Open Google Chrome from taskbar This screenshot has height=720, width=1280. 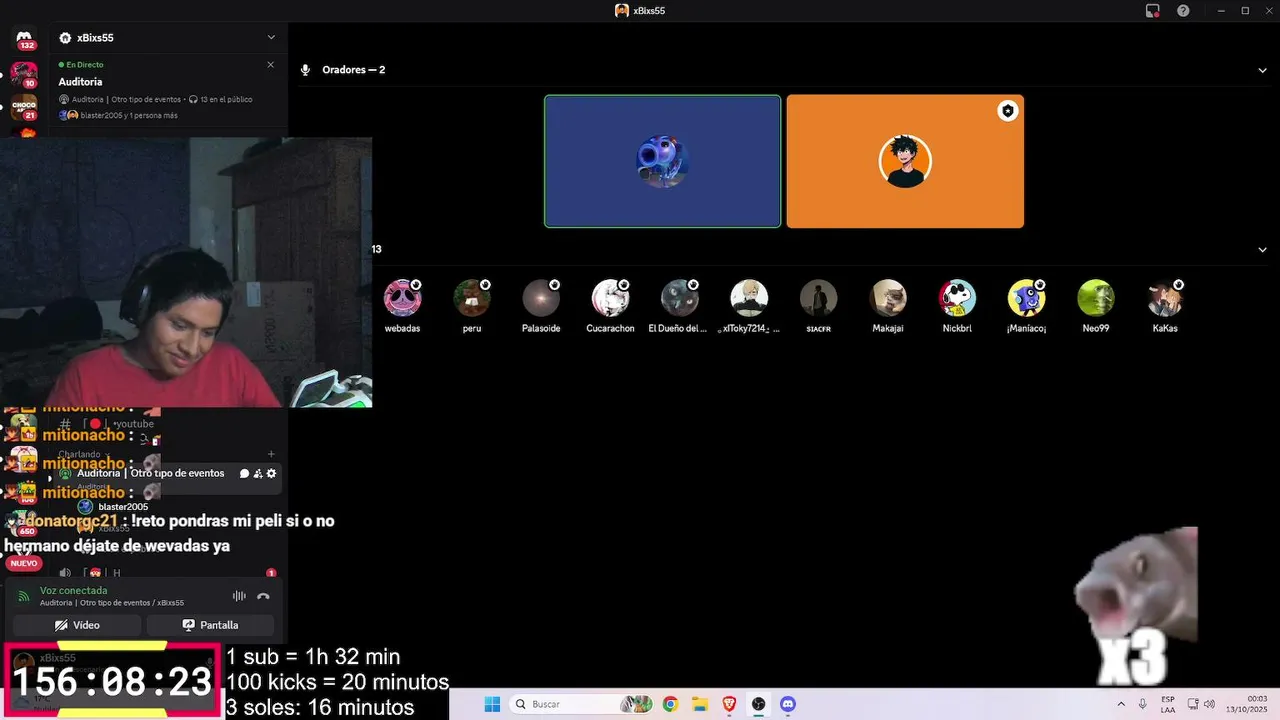(x=670, y=704)
